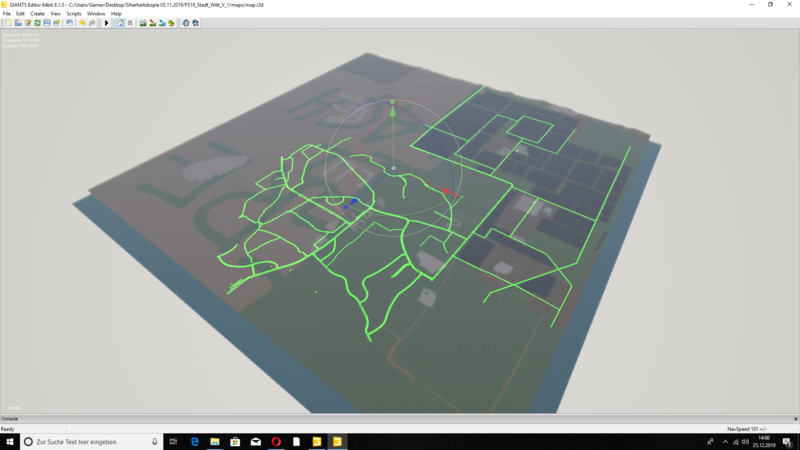This screenshot has width=800, height=450.
Task: Expand the hidden system tray icons
Action: tap(711, 441)
